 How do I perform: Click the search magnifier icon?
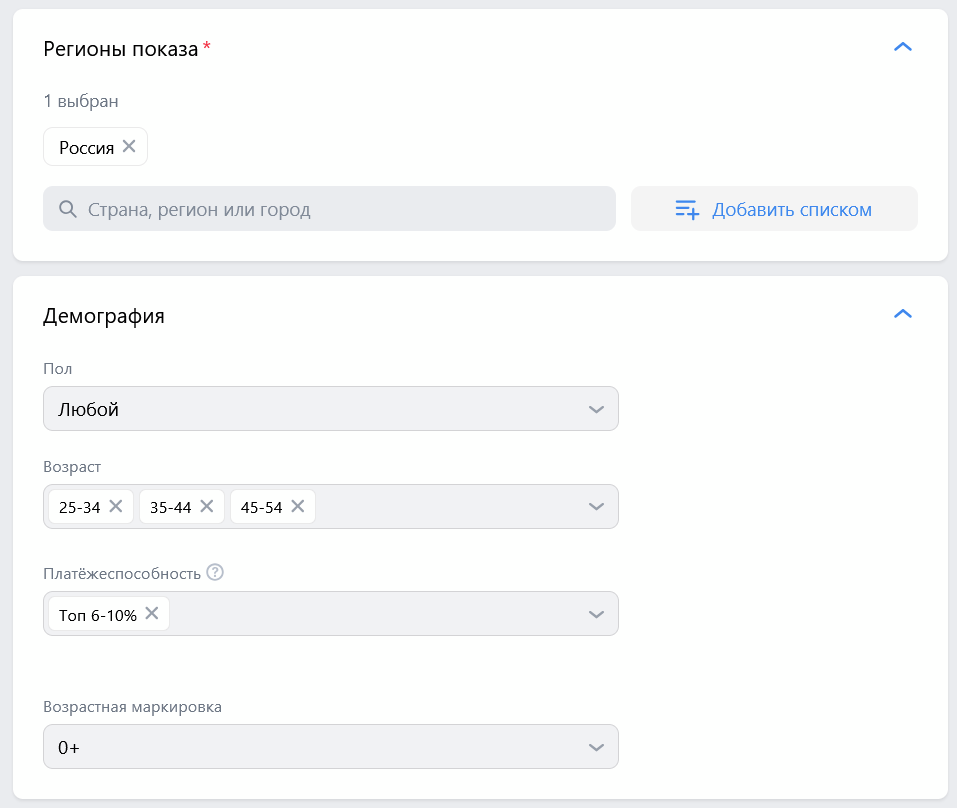click(68, 209)
